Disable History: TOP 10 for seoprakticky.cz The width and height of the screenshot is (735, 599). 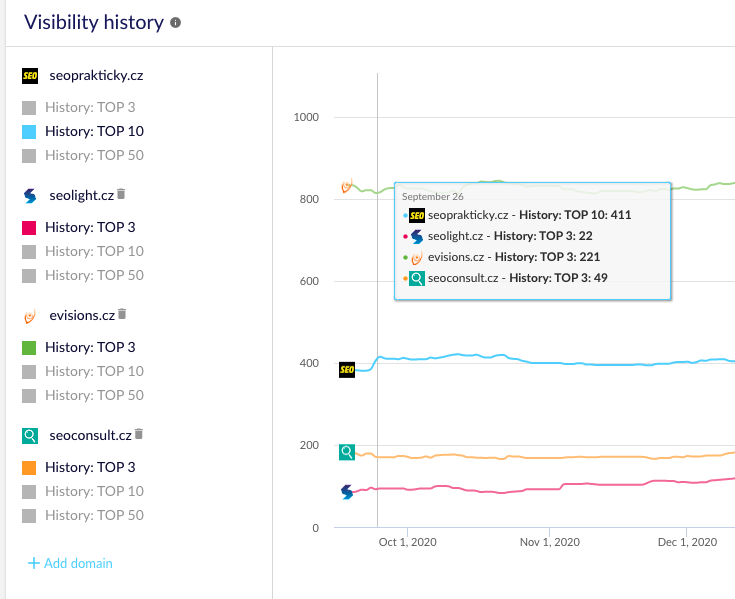(x=83, y=132)
